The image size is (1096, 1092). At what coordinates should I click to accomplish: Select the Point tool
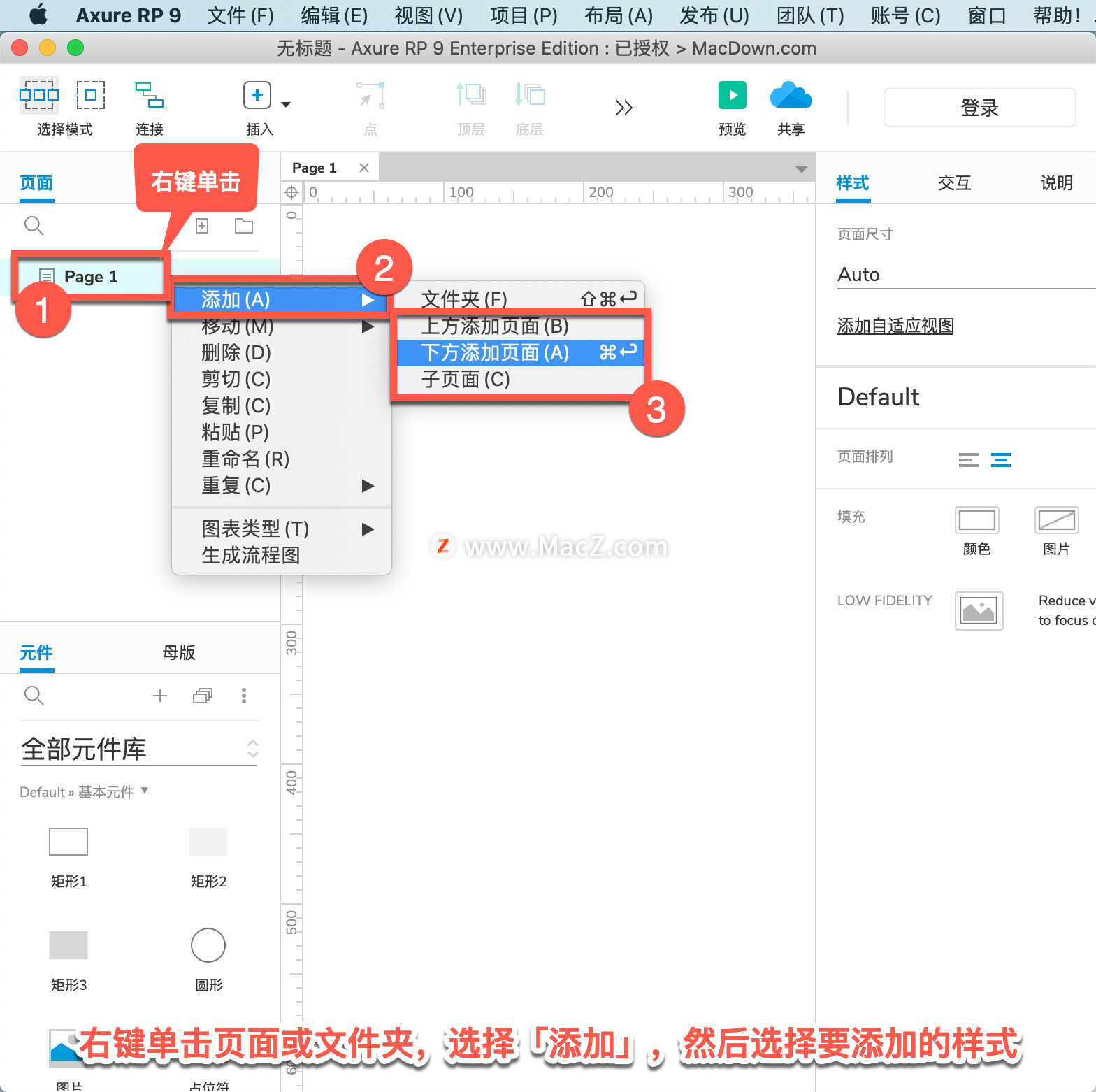click(x=370, y=95)
